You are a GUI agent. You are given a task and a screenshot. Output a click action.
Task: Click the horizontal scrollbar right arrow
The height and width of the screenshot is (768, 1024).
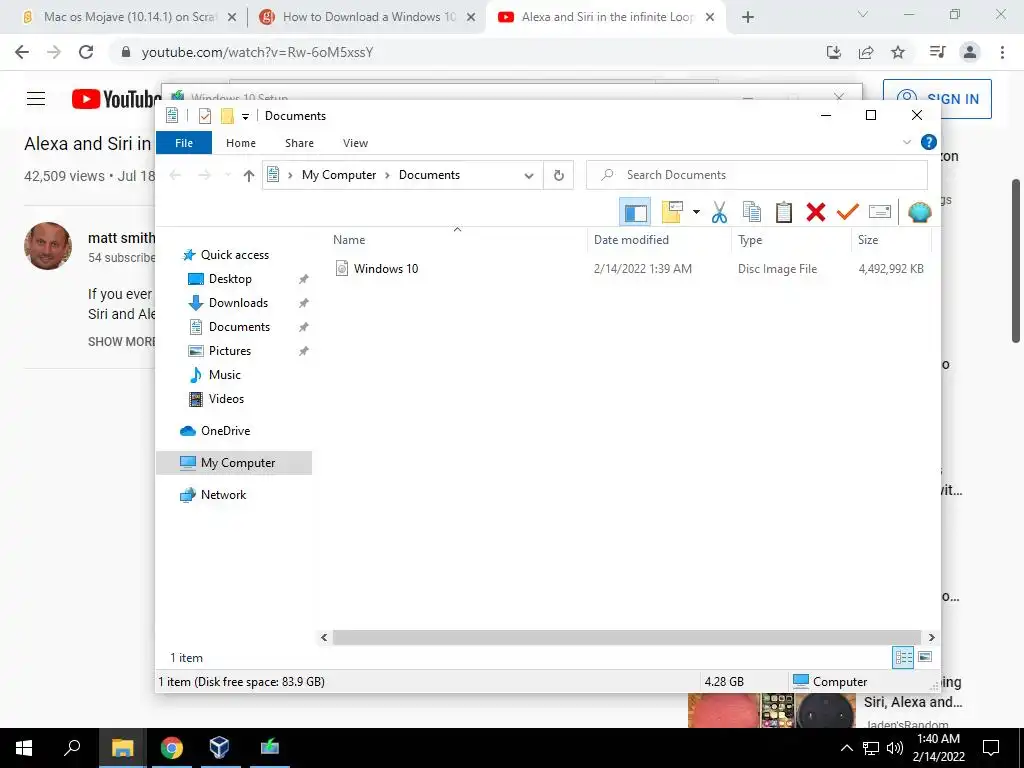pos(931,637)
